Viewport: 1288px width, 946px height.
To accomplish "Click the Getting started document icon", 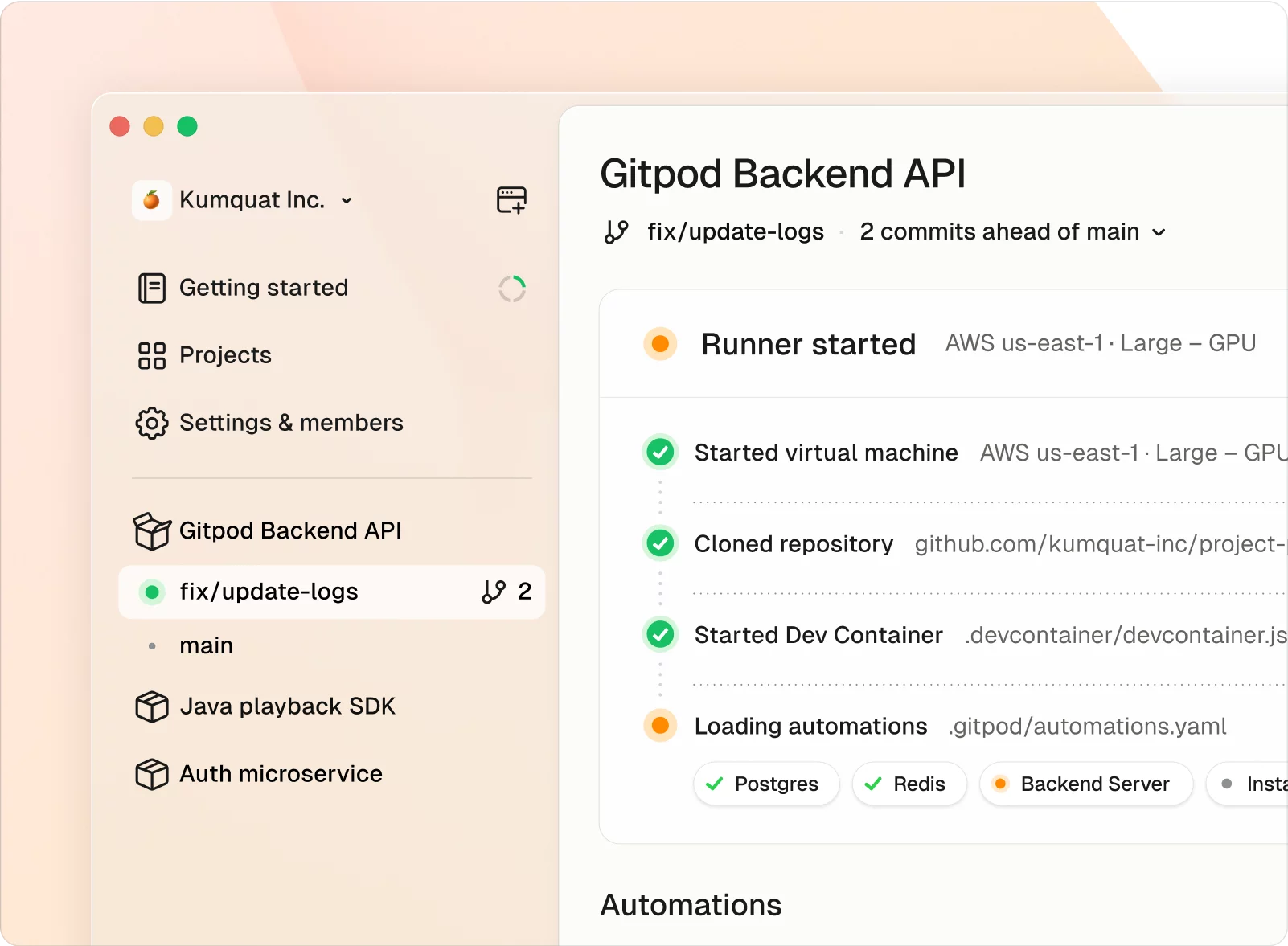I will [151, 288].
